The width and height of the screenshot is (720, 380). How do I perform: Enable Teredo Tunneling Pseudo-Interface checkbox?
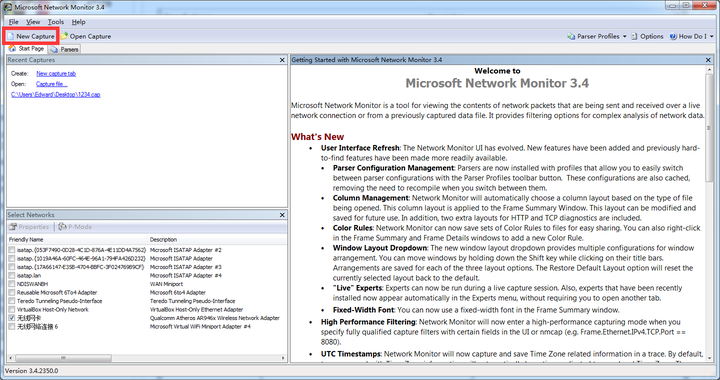tap(11, 301)
